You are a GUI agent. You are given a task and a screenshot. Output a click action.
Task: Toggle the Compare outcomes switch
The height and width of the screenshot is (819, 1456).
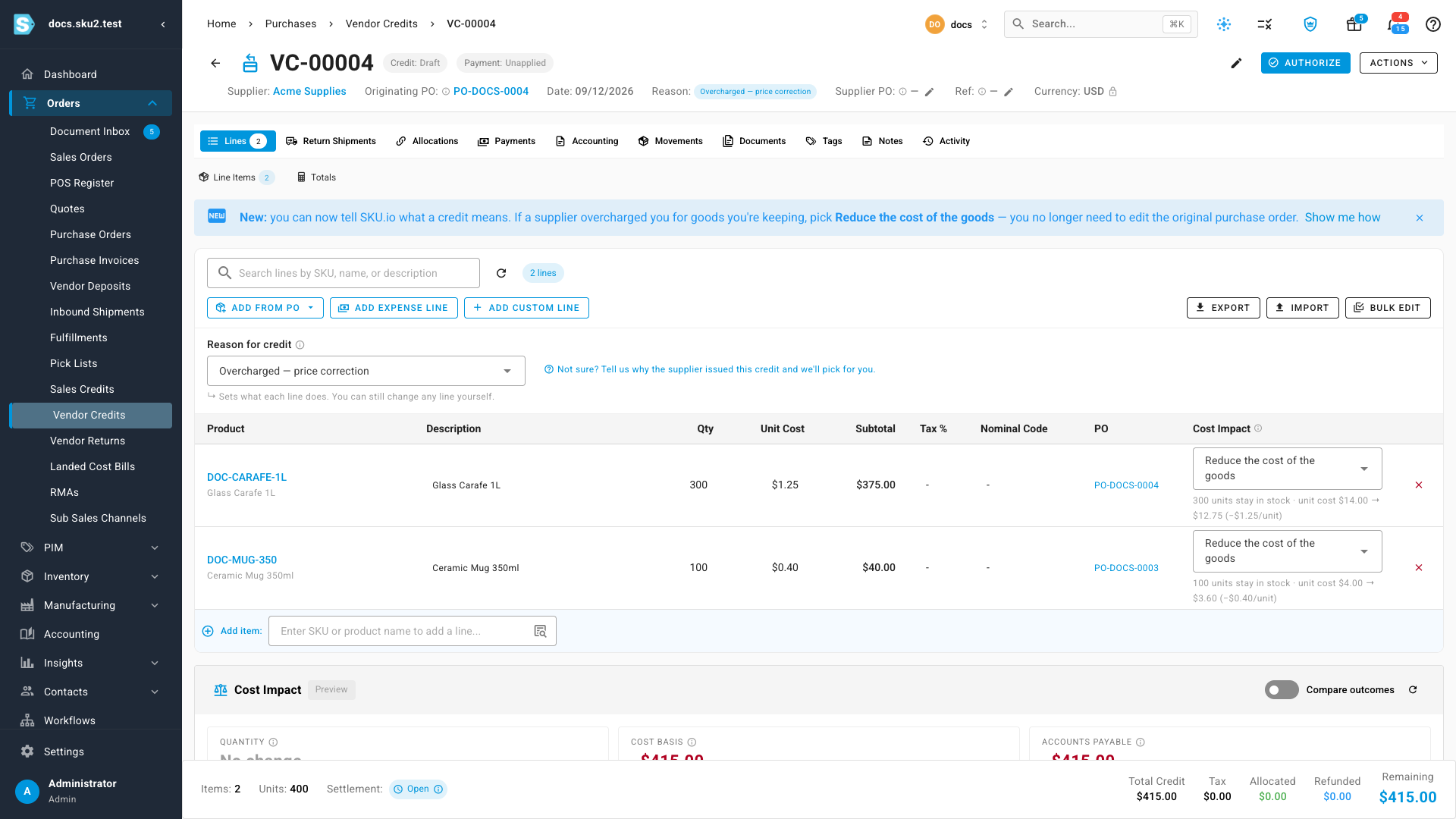[1282, 690]
